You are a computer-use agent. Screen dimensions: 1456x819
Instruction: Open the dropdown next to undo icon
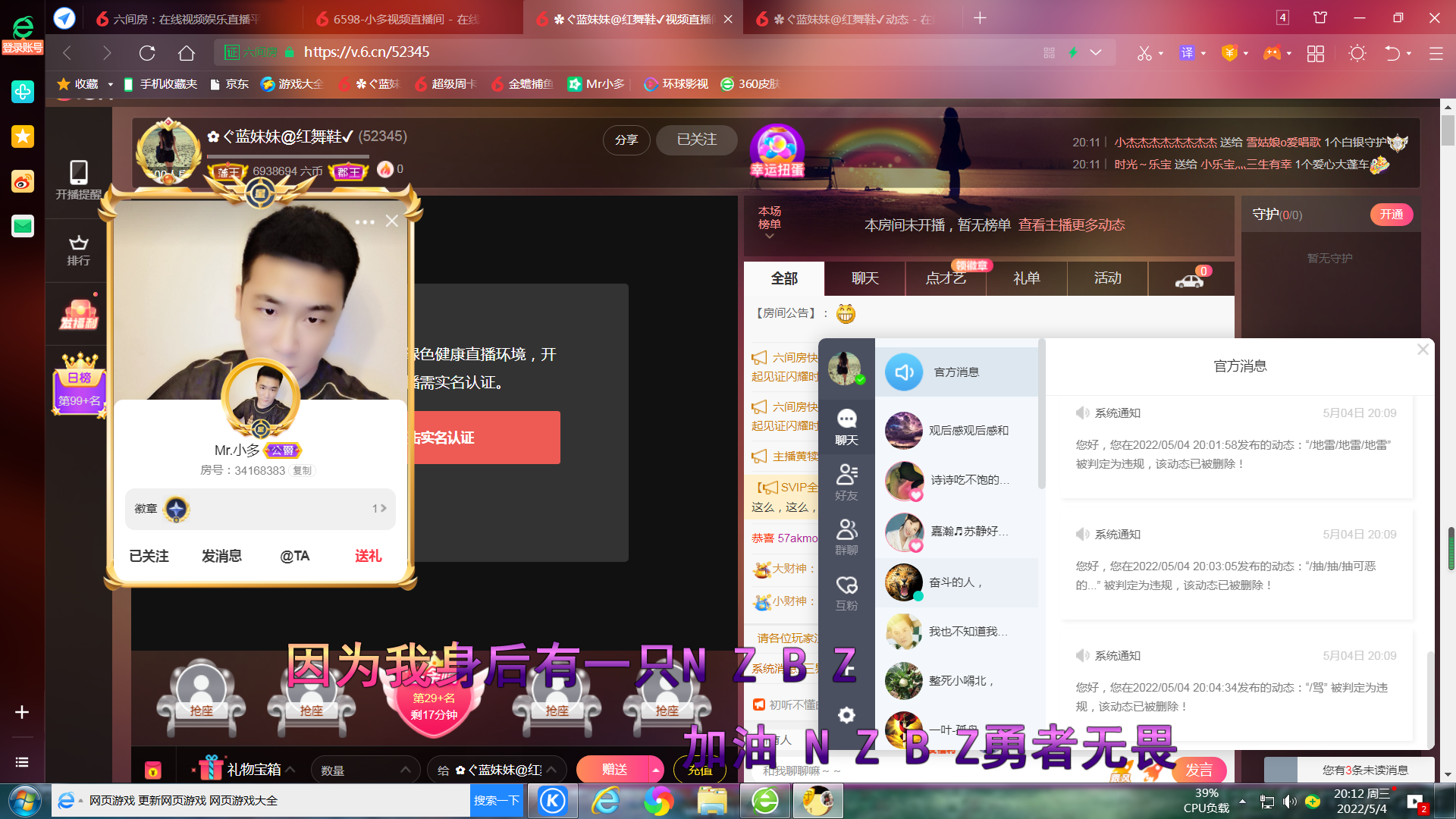(1409, 53)
